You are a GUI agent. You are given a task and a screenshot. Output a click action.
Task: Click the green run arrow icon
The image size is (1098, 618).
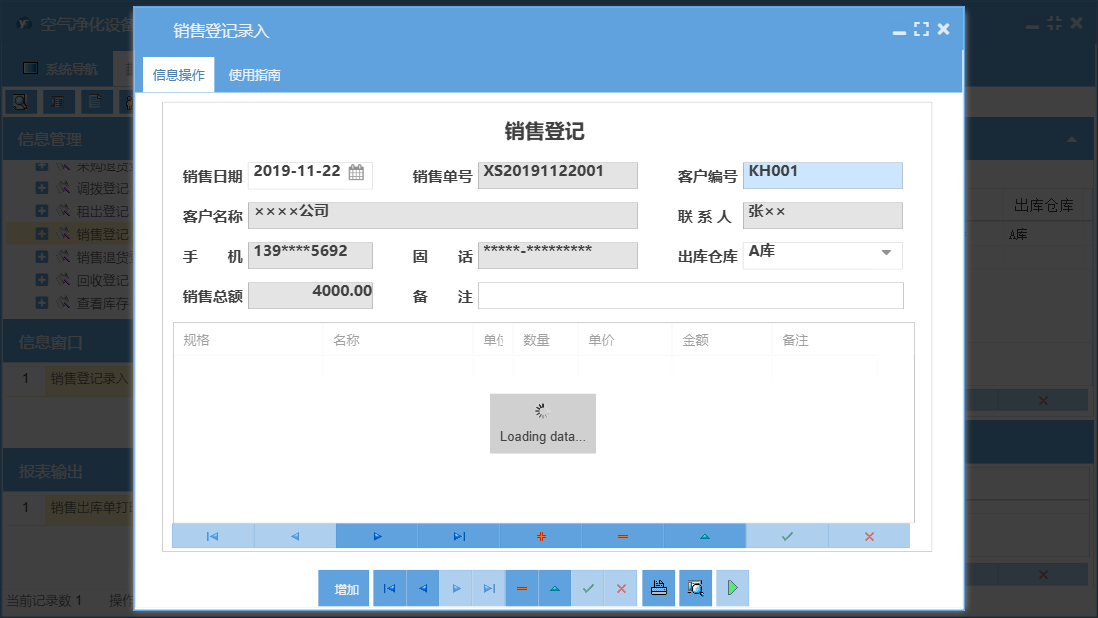732,588
